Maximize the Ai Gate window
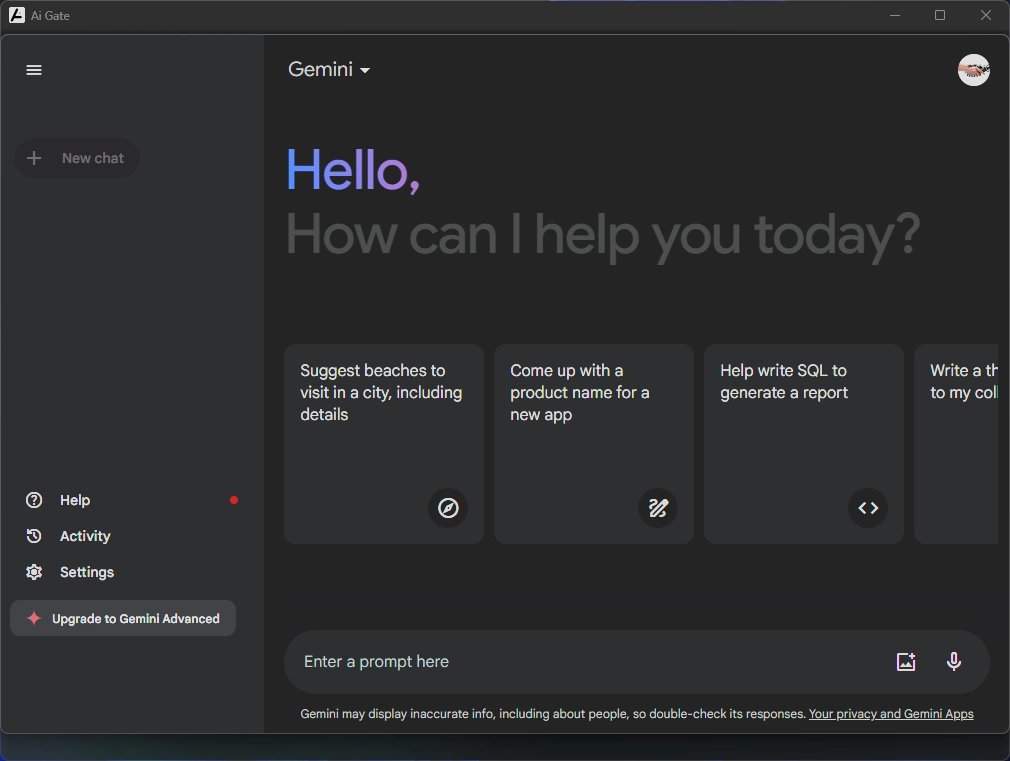The width and height of the screenshot is (1010, 761). tap(940, 15)
